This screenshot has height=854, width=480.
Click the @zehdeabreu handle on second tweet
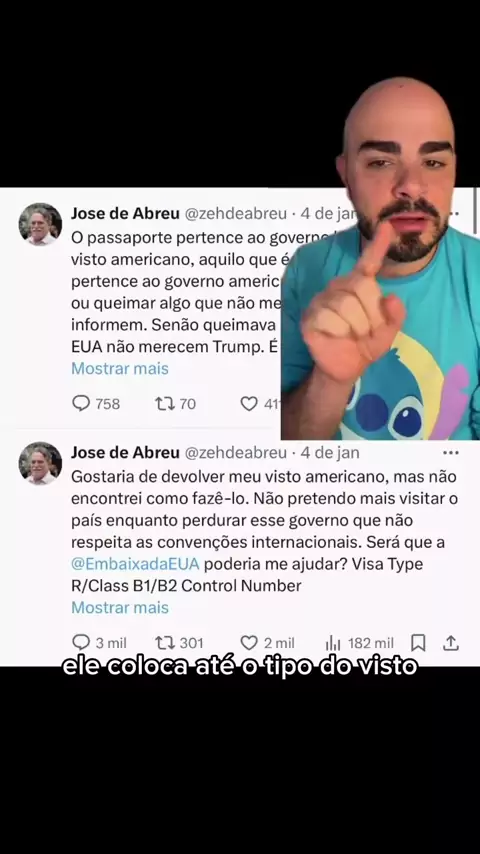click(x=235, y=453)
